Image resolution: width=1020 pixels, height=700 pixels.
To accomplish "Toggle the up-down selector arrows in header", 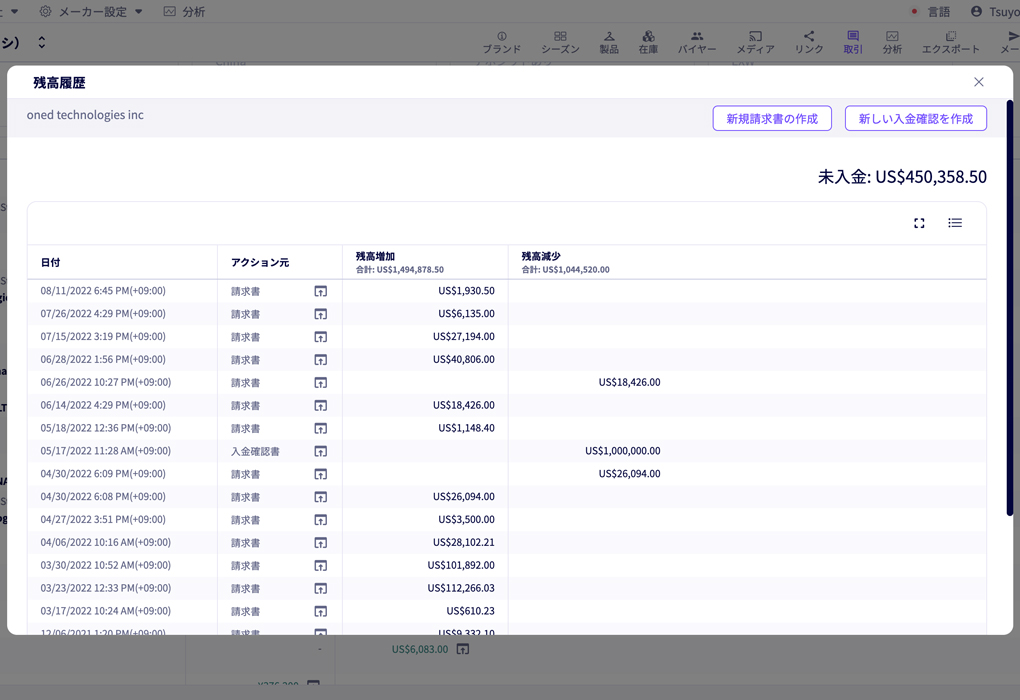I will coord(42,42).
